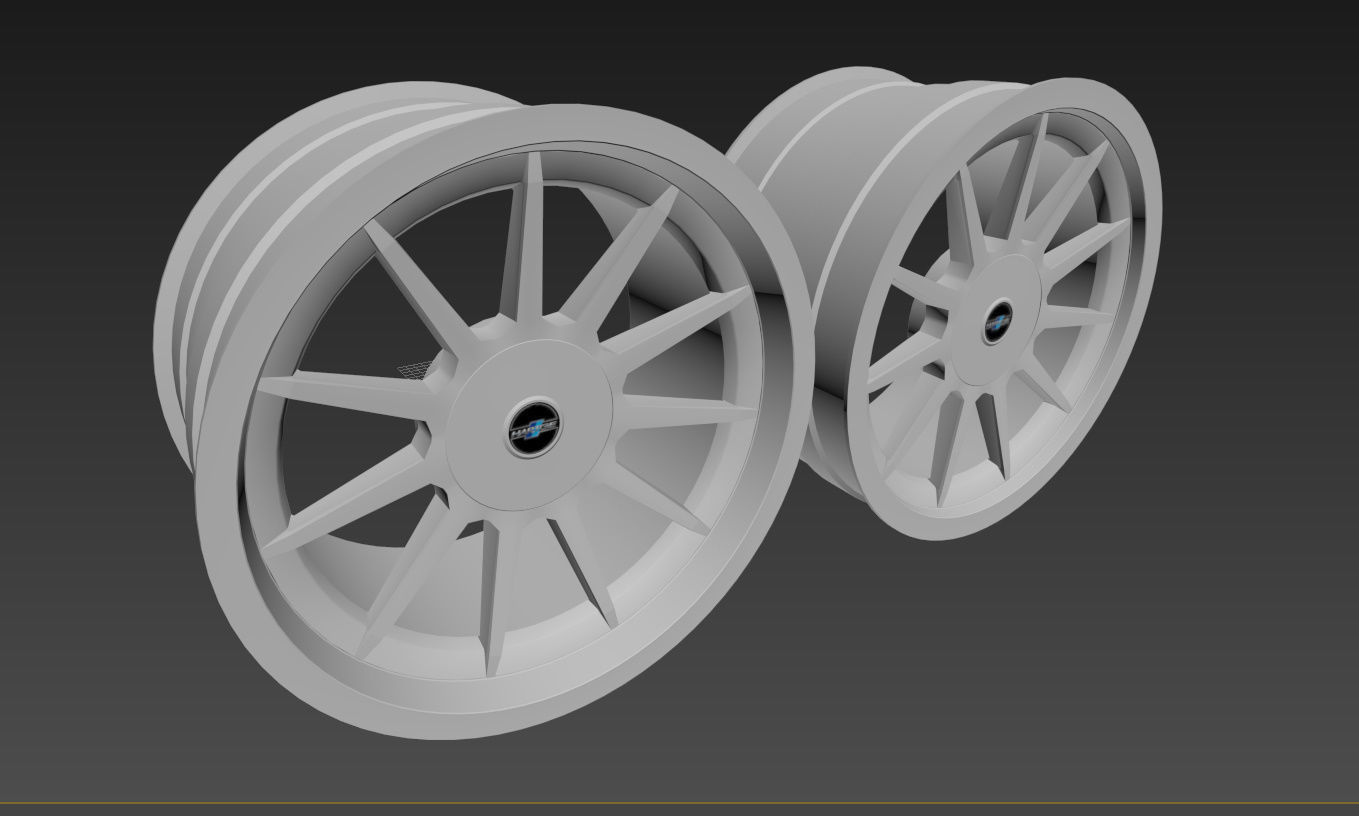Click the rear wheel's center cap logo

(x=997, y=320)
